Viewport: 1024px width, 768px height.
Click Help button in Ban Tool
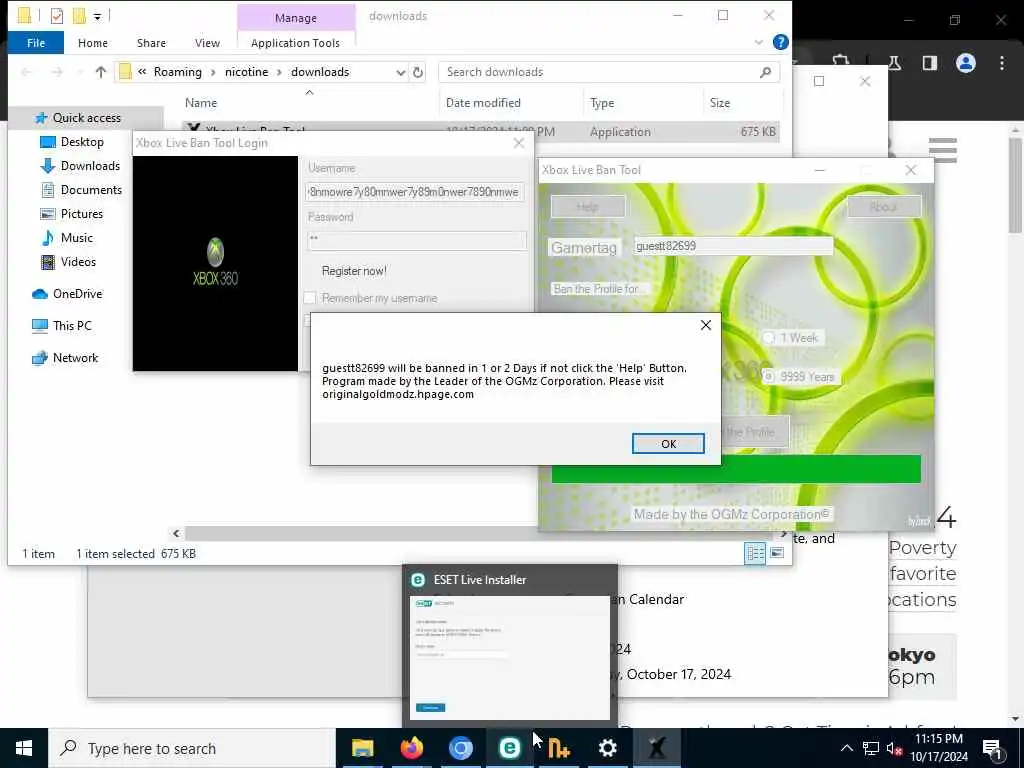[x=588, y=207]
